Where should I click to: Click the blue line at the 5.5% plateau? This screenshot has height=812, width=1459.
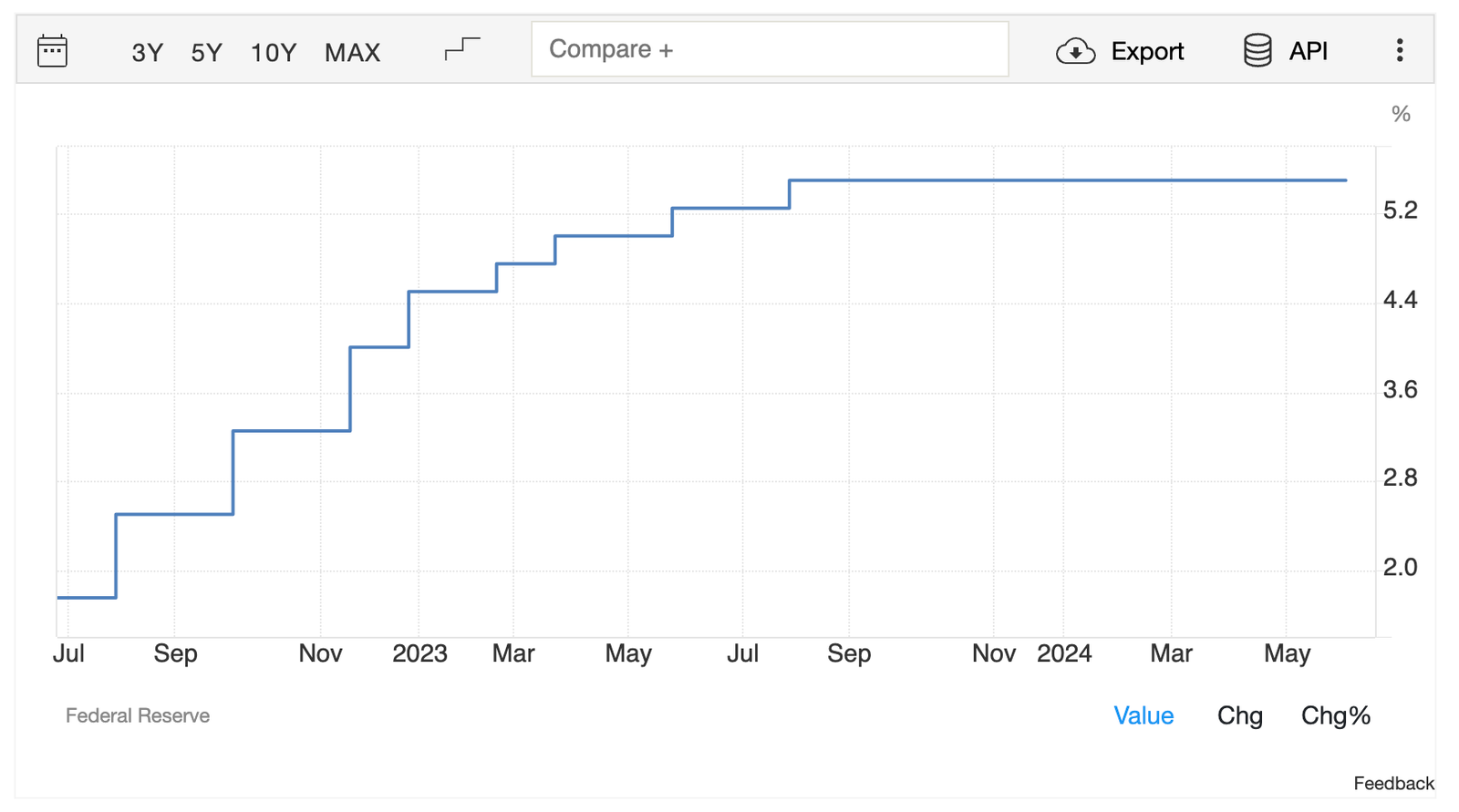(x=1067, y=180)
